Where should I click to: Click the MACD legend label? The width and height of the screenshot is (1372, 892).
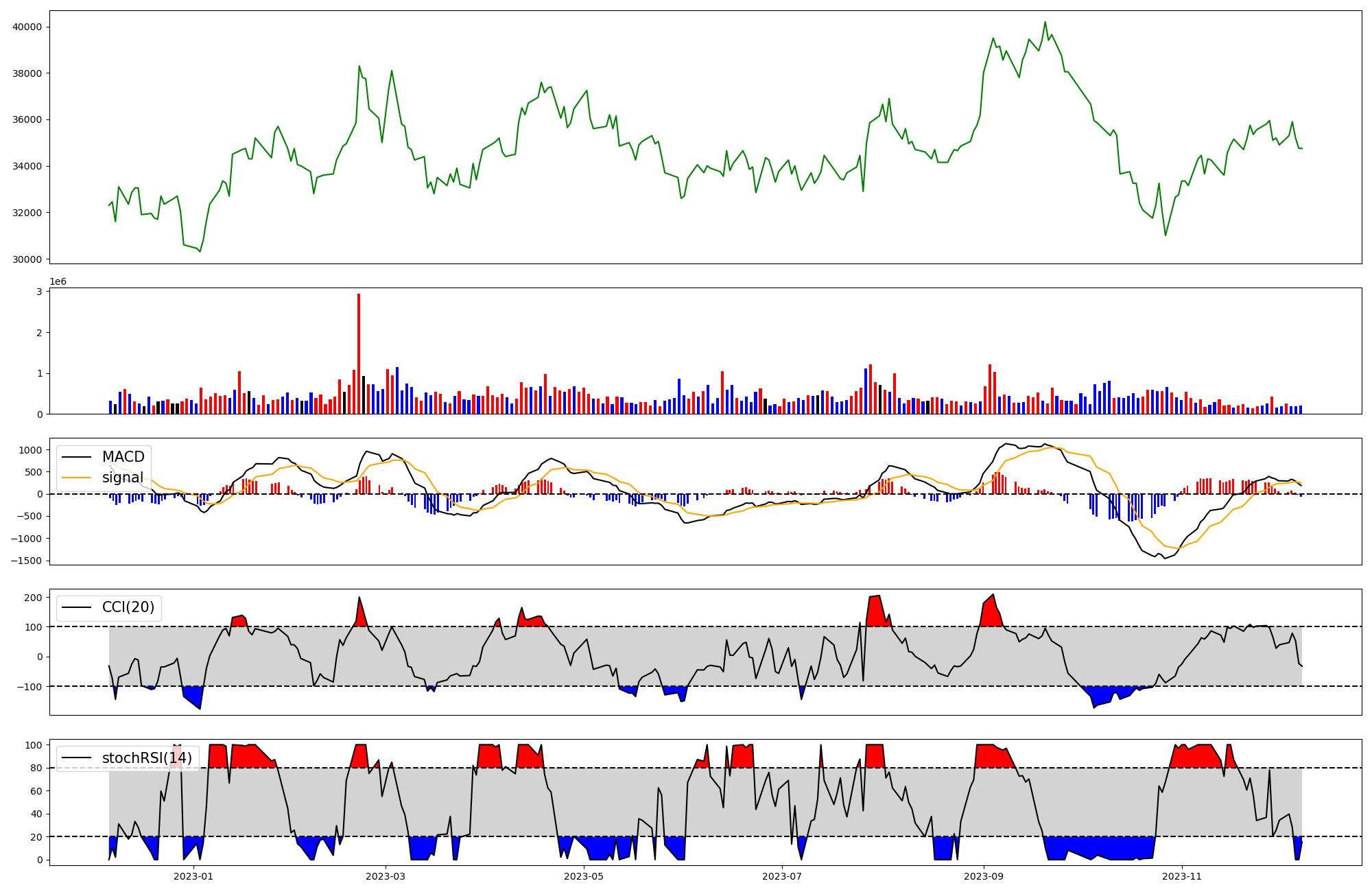[x=123, y=457]
